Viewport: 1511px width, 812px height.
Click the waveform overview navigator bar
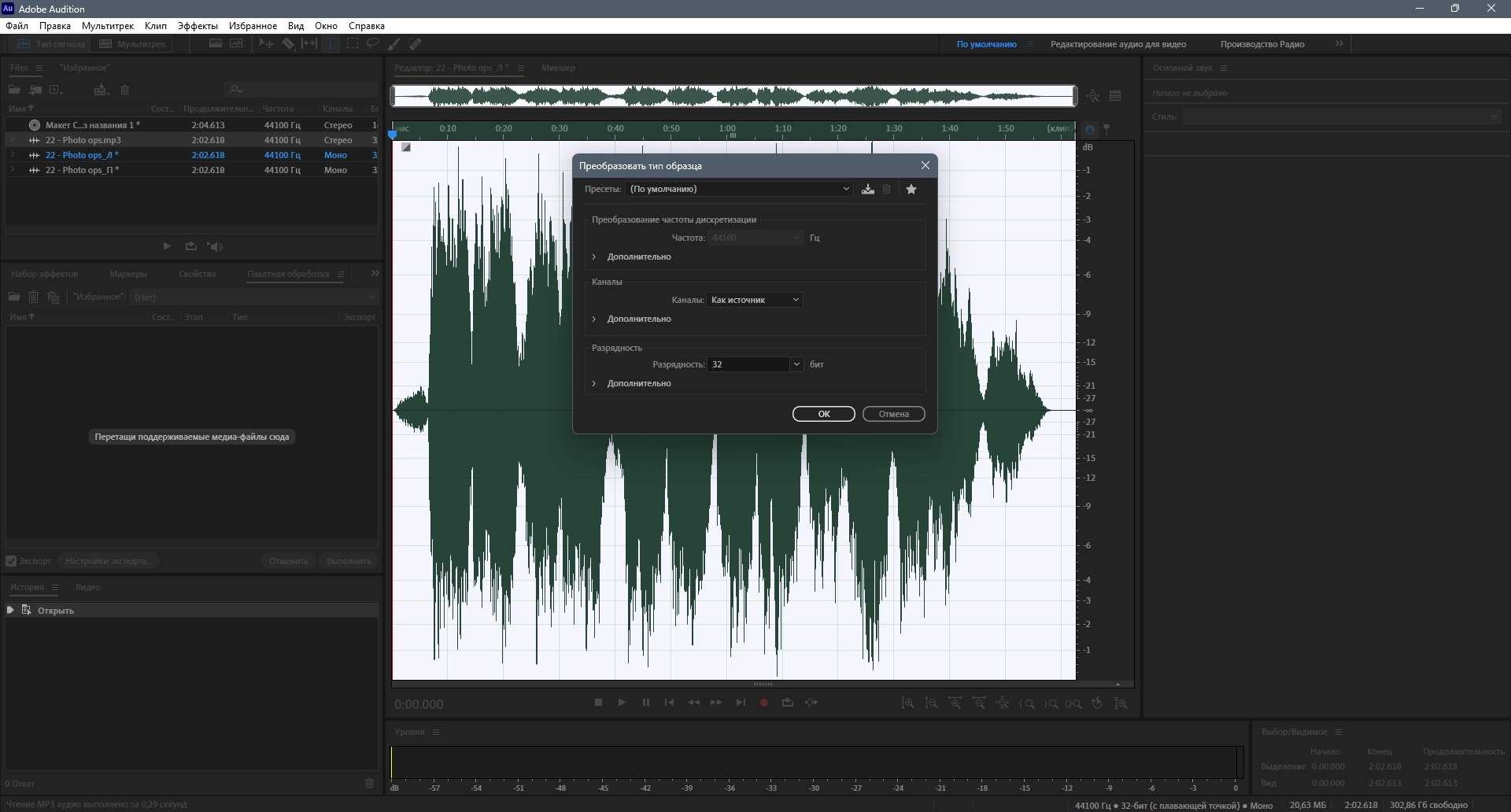tap(734, 96)
